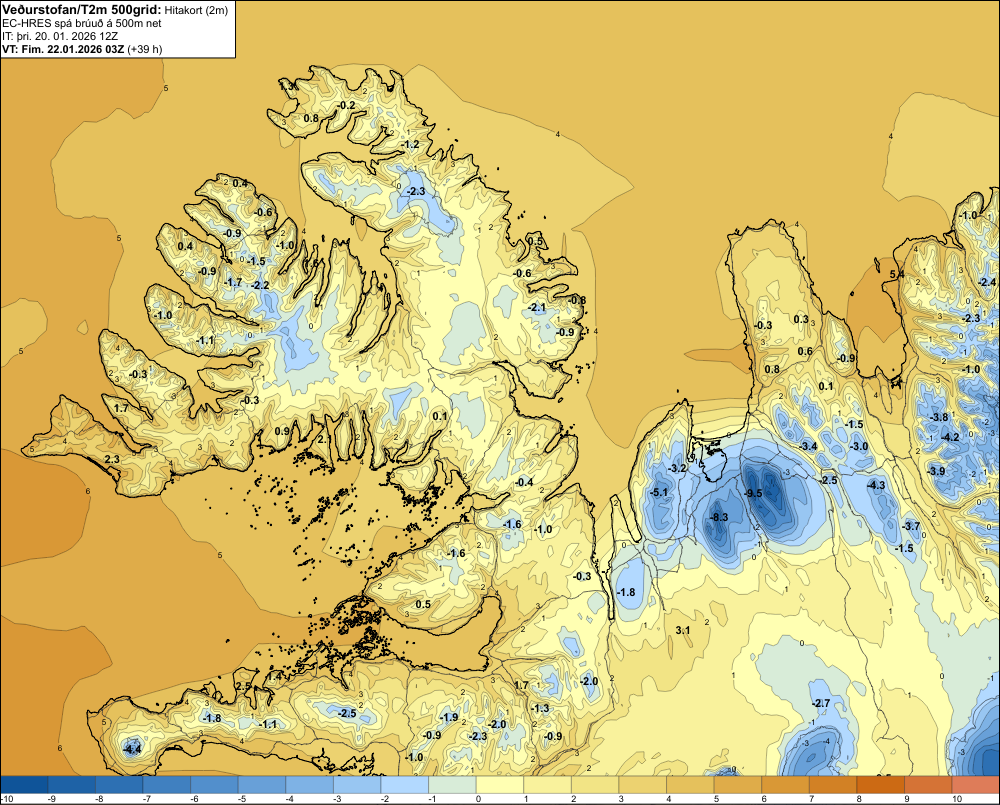Click the '-4.3' temperature value
Screen dimensions: 1000x805
tap(876, 485)
